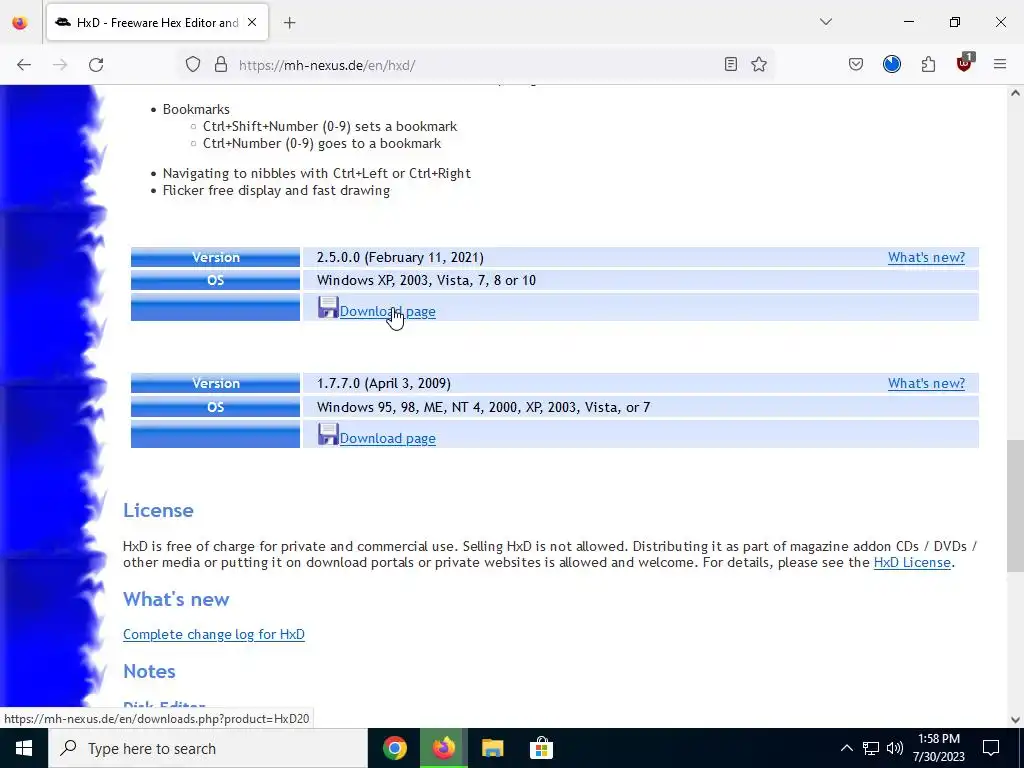Open the uBlock Origin extension icon
Image resolution: width=1024 pixels, height=768 pixels.
click(964, 63)
